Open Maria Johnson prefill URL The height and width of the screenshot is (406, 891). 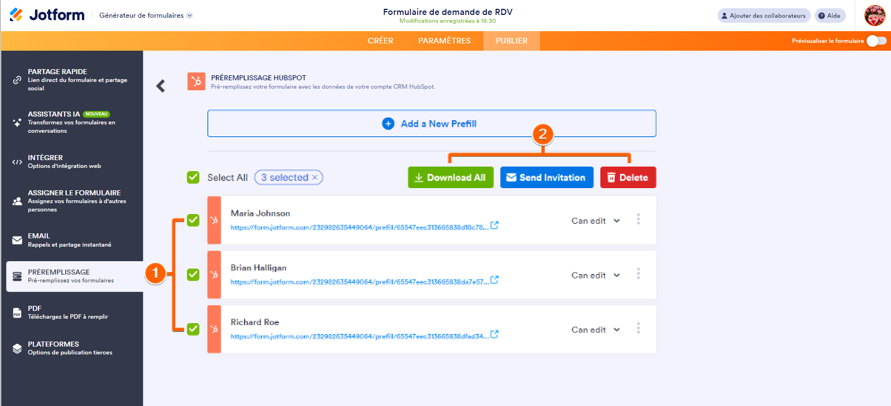[x=359, y=226]
